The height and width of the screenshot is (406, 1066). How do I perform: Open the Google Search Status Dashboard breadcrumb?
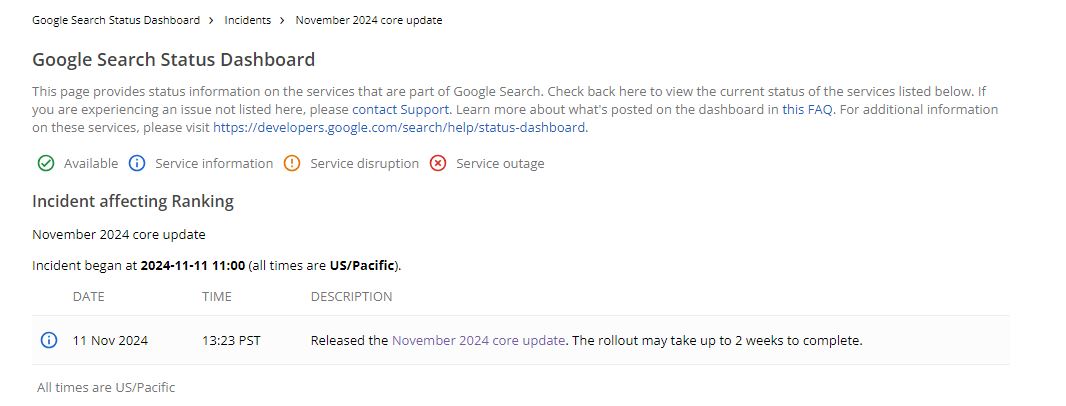115,20
